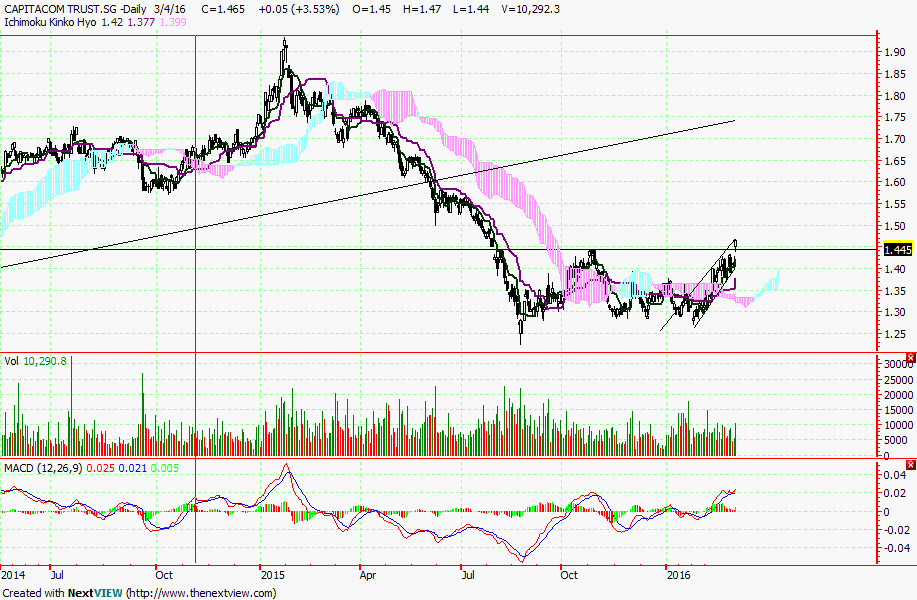This screenshot has height=600, width=917.
Task: Click the -0.04 MACD axis label
Action: [x=897, y=549]
